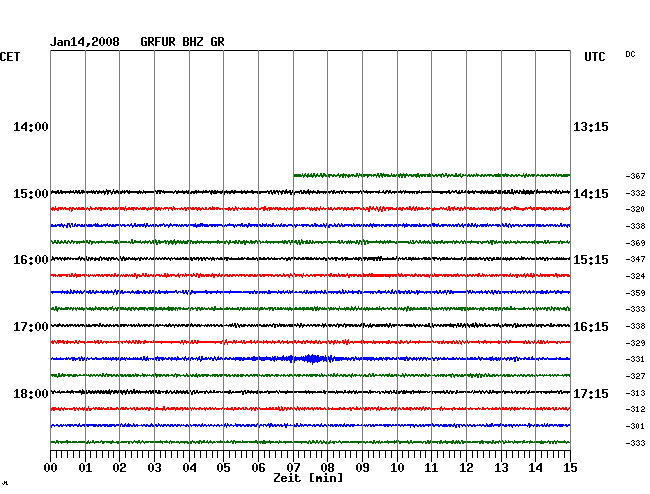Image resolution: width=650 pixels, height=494 pixels.
Task: Click the 15:15 UTC time label
Action: 591,260
